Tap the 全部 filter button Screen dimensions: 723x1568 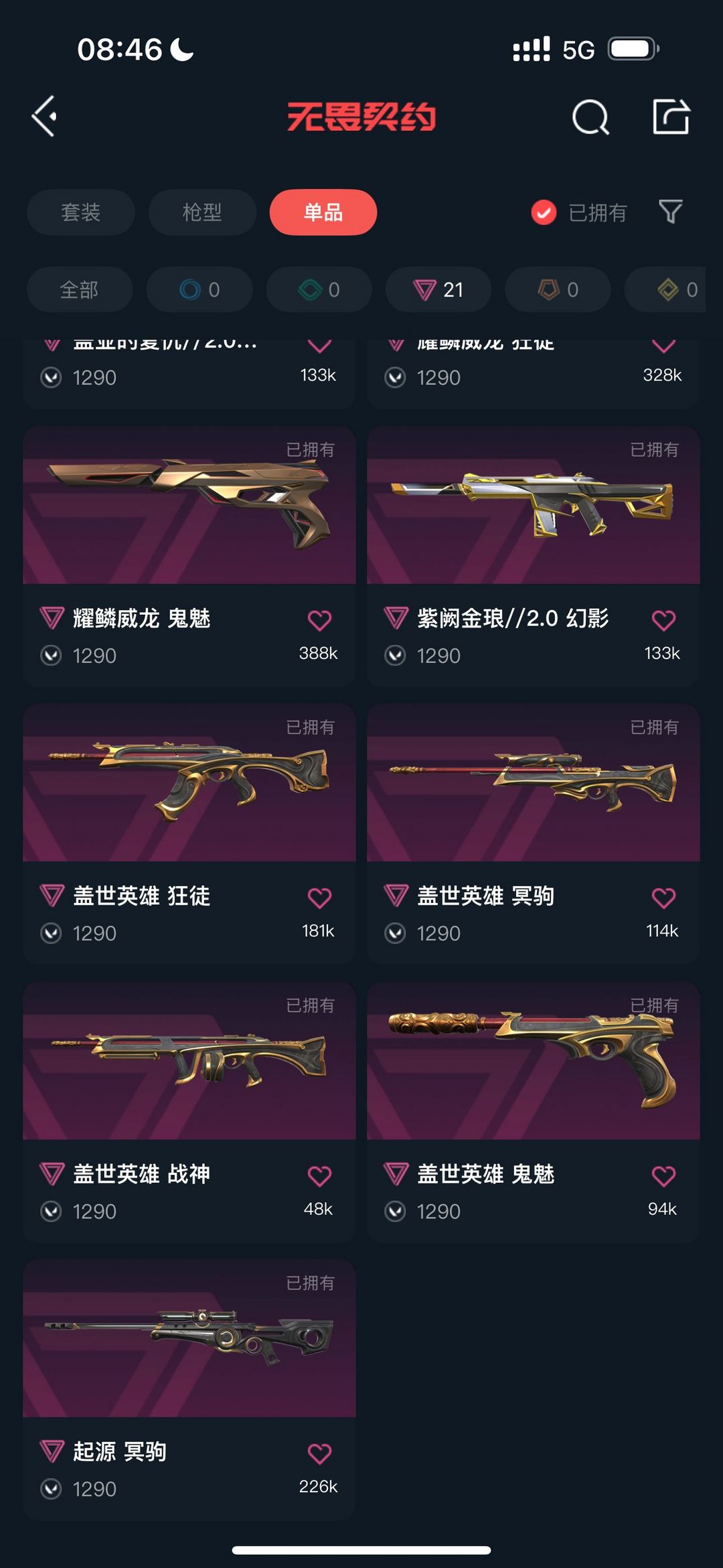pos(80,289)
